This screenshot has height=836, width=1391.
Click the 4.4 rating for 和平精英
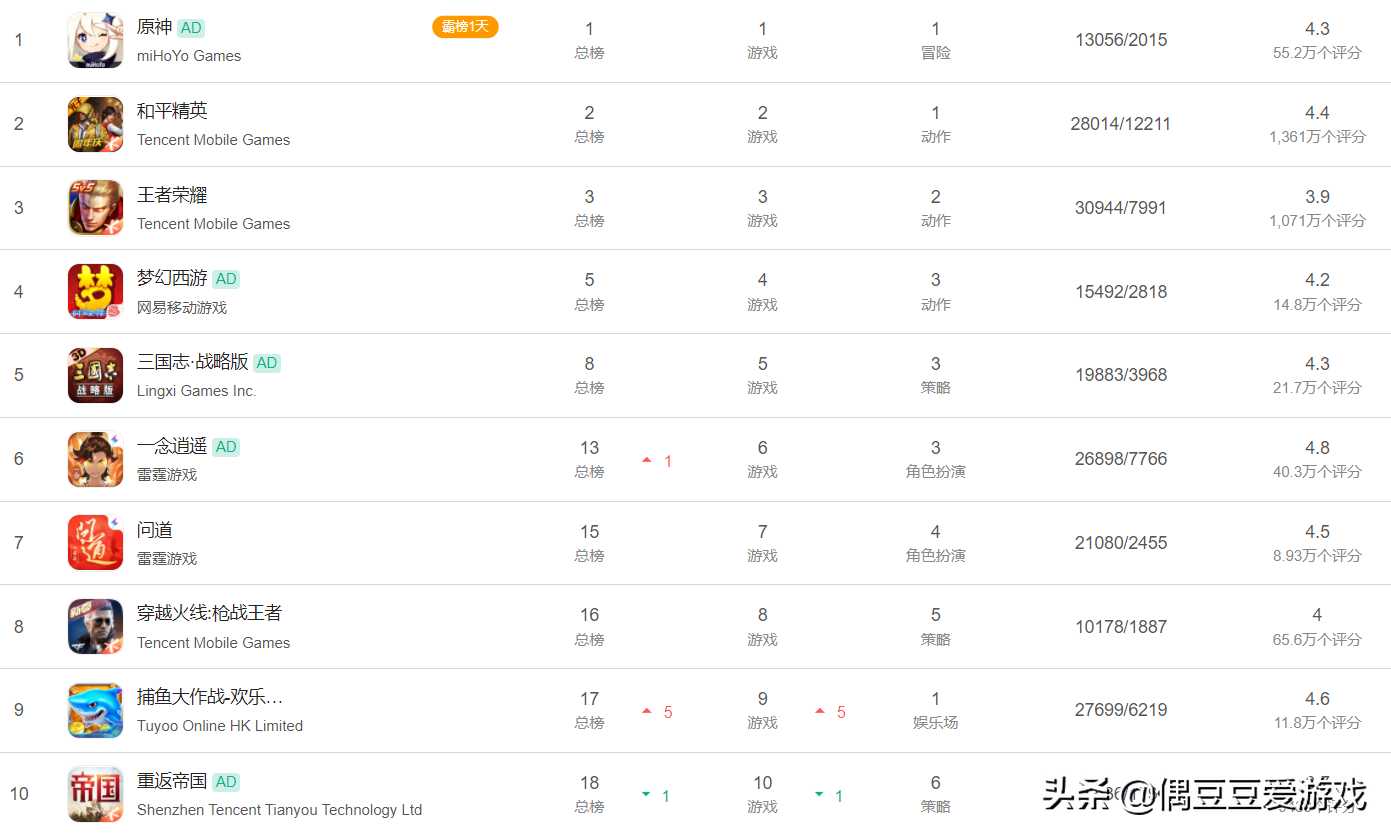pyautogui.click(x=1317, y=113)
